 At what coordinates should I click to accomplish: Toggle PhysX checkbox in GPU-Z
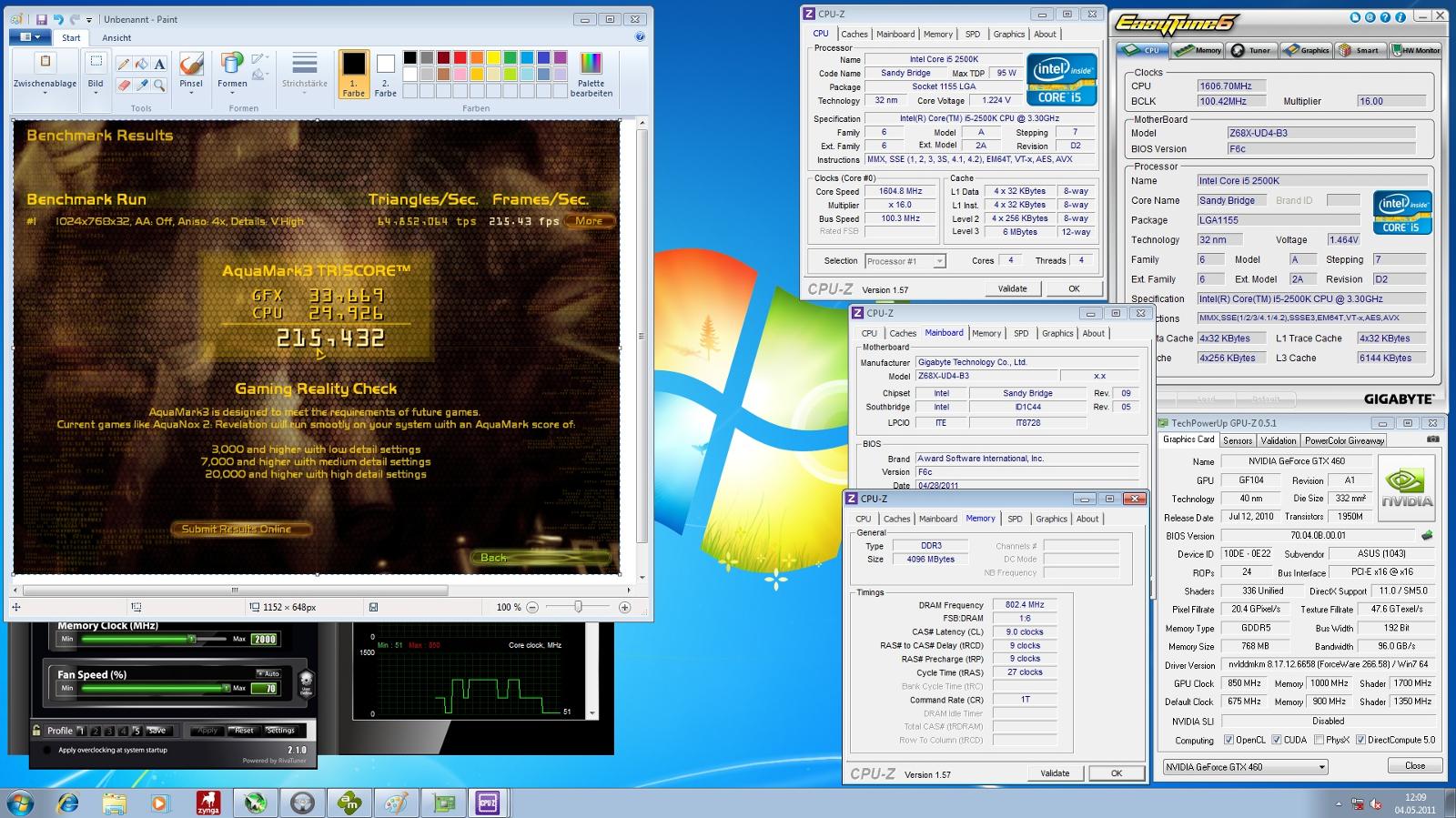point(1319,740)
